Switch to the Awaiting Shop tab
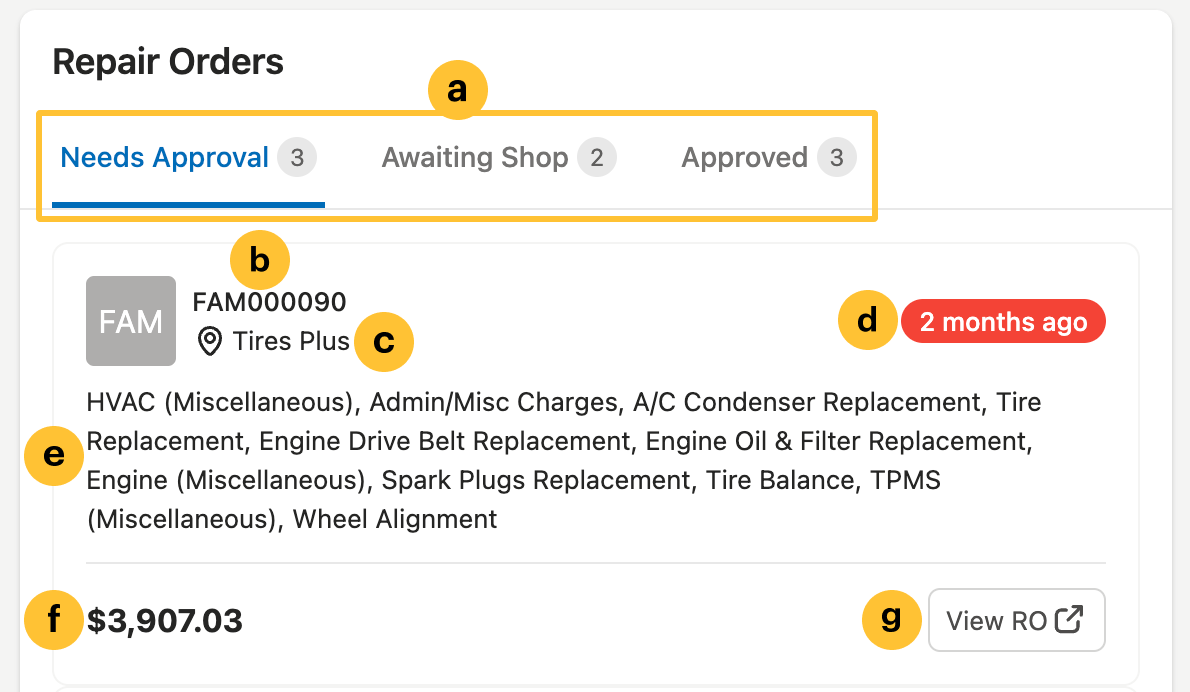This screenshot has height=692, width=1190. (x=474, y=157)
